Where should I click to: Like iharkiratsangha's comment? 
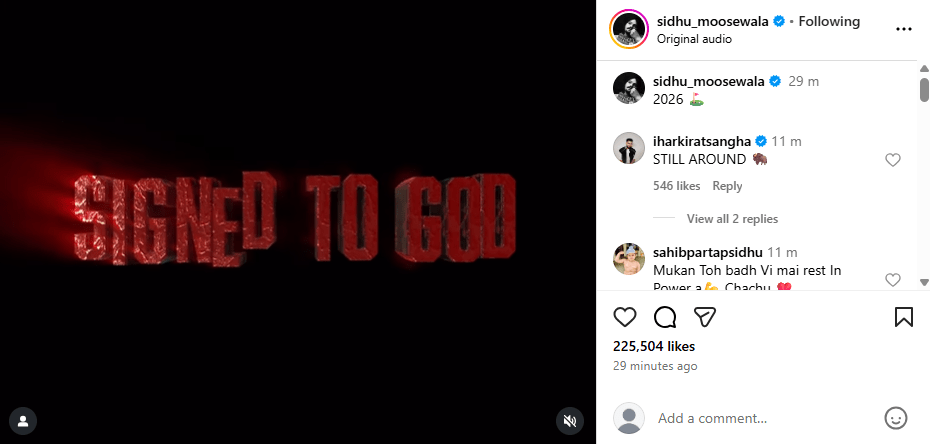893,160
